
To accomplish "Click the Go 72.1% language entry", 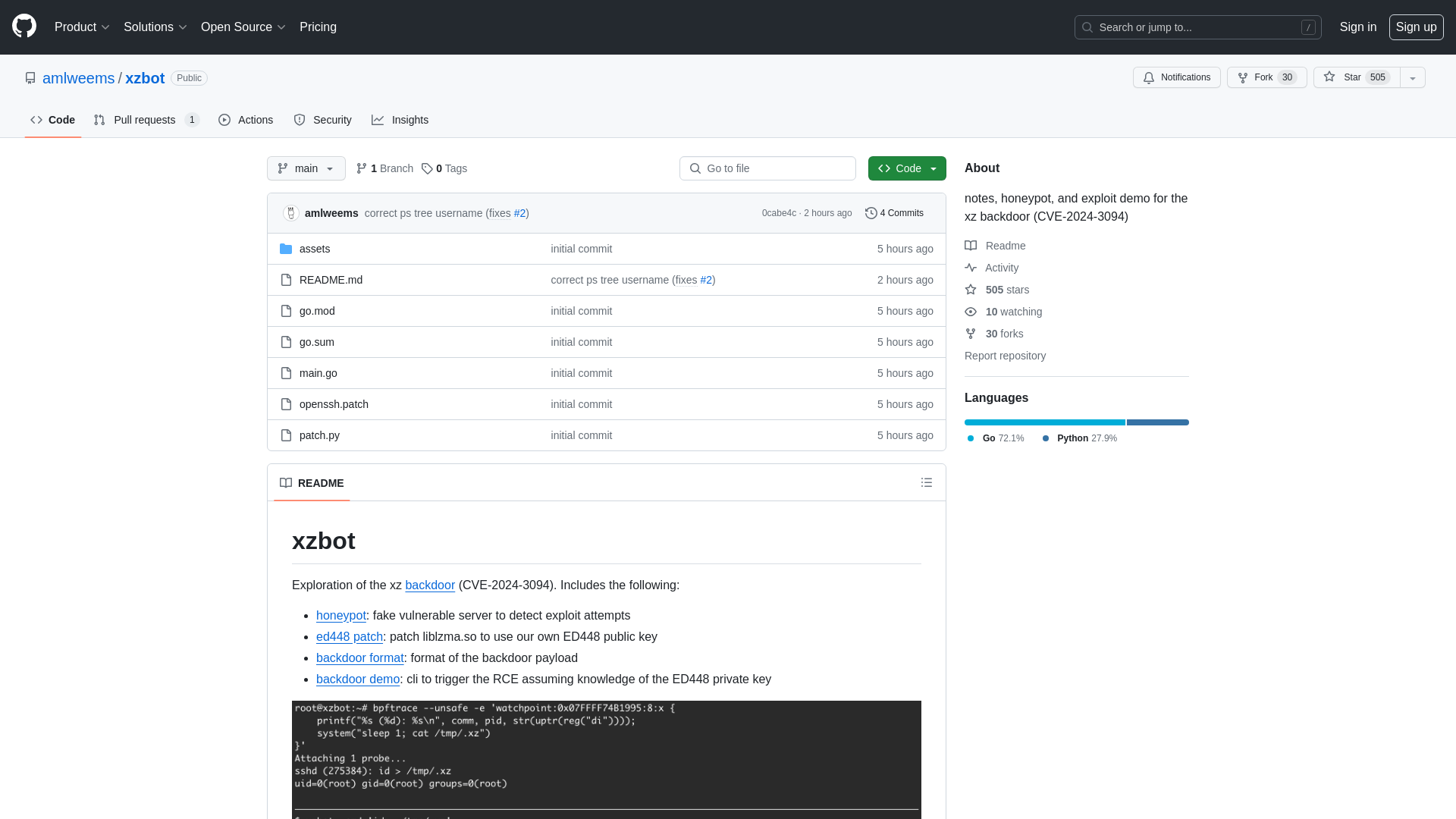I will pyautogui.click(x=996, y=438).
